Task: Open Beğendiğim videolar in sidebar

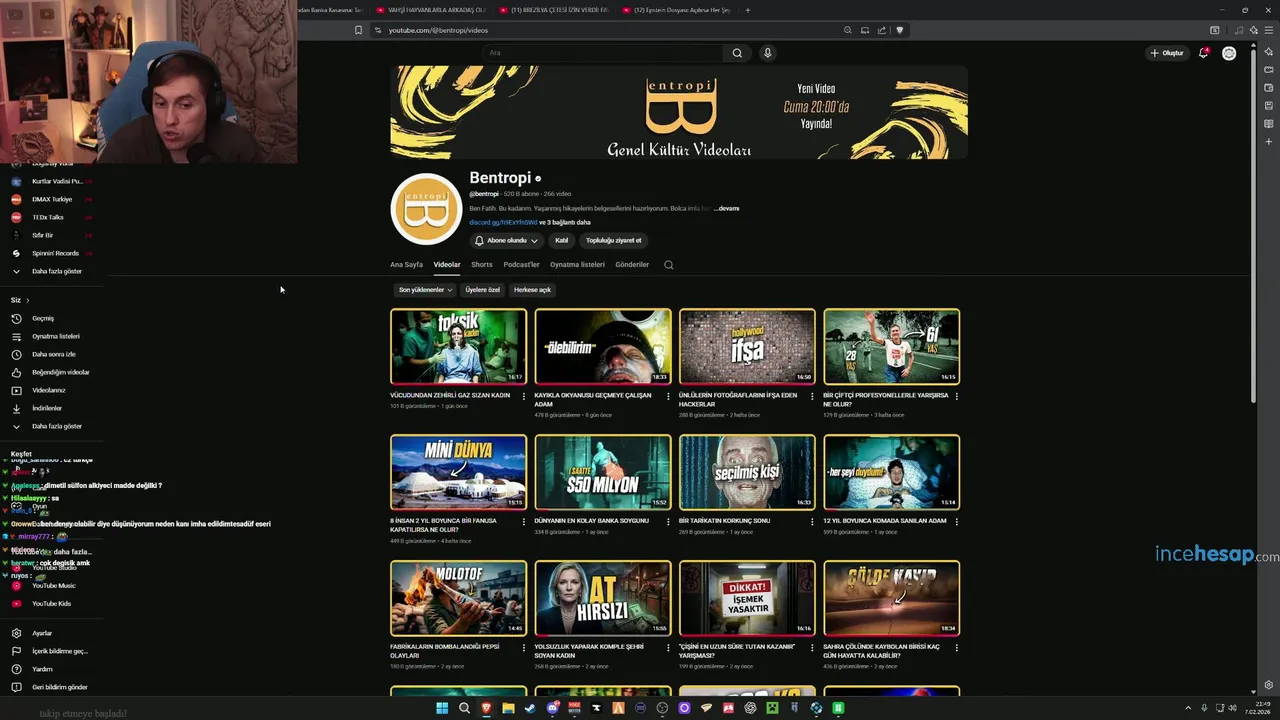Action: pyautogui.click(x=60, y=372)
